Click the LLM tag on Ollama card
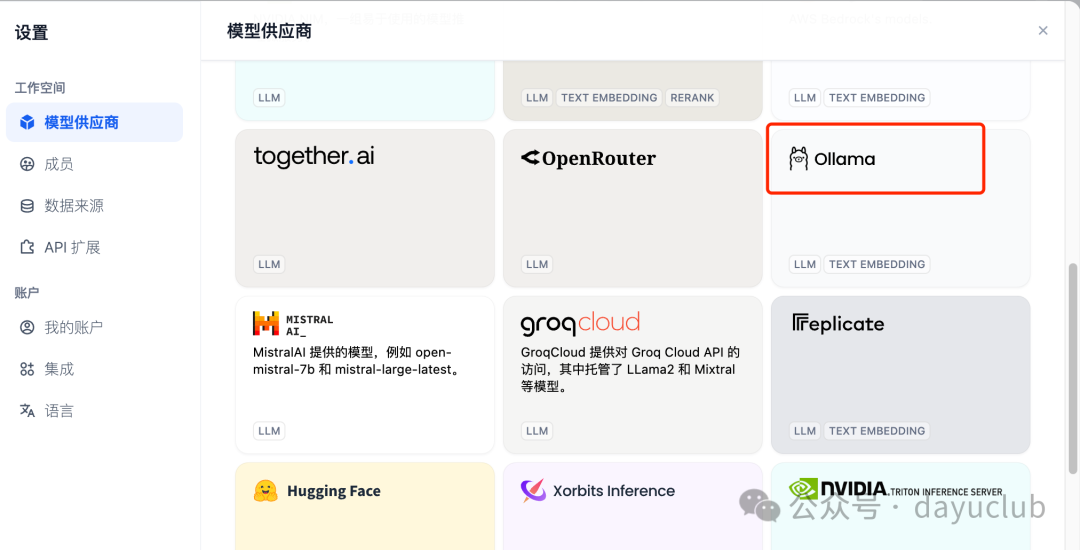Viewport: 1080px width, 550px height. point(804,264)
